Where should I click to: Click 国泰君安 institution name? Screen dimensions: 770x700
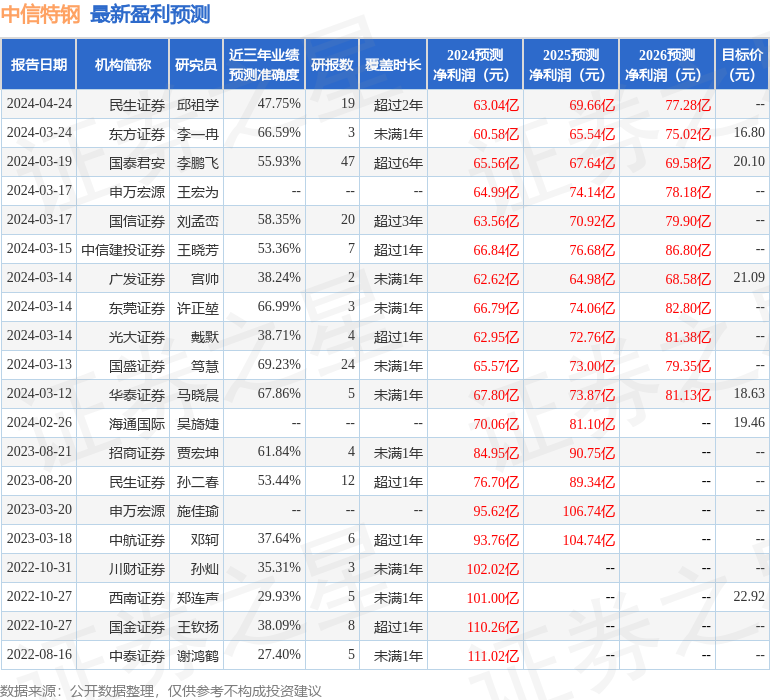click(137, 163)
